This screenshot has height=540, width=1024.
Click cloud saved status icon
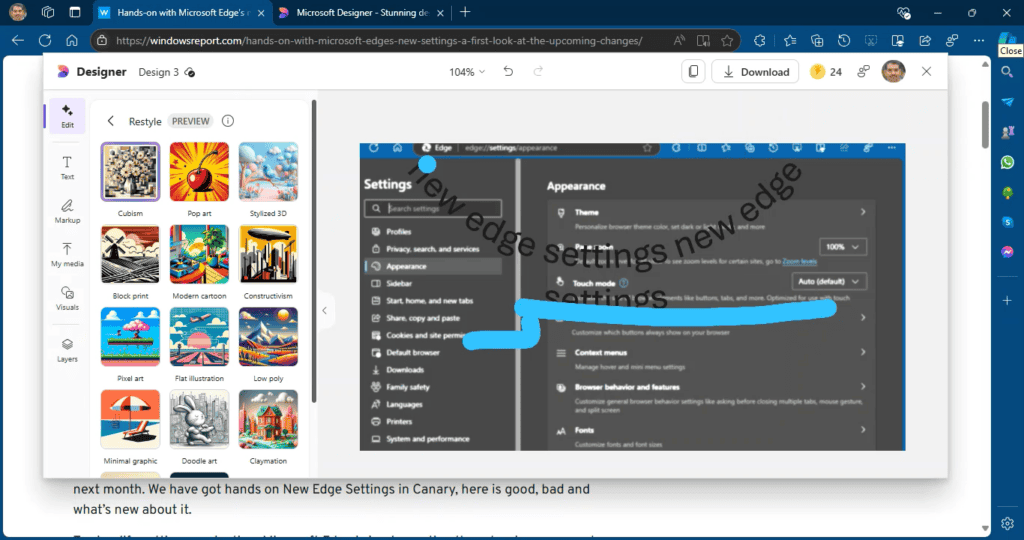point(189,72)
